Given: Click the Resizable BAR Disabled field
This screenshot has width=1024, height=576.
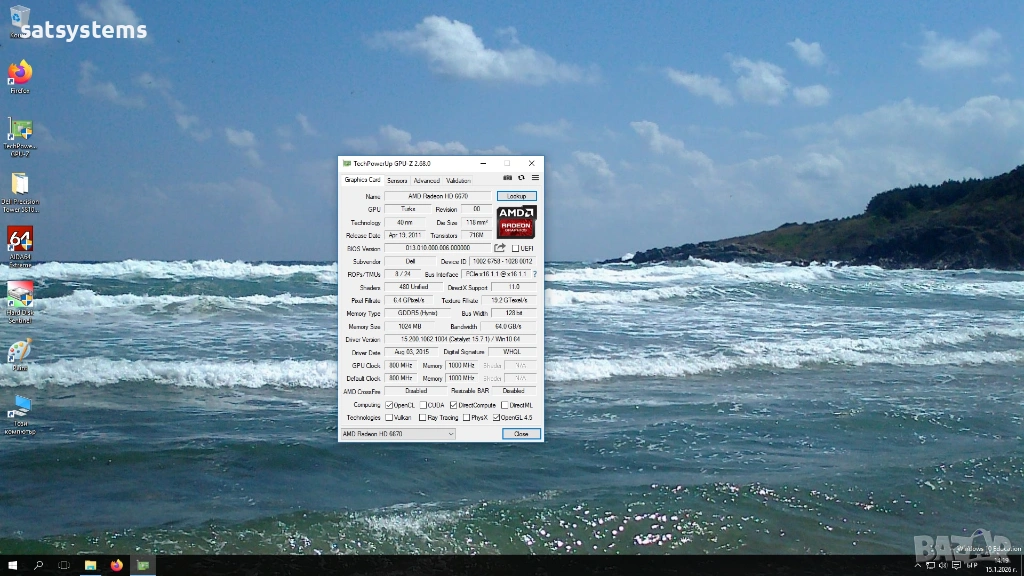Looking at the screenshot, I should coord(513,391).
